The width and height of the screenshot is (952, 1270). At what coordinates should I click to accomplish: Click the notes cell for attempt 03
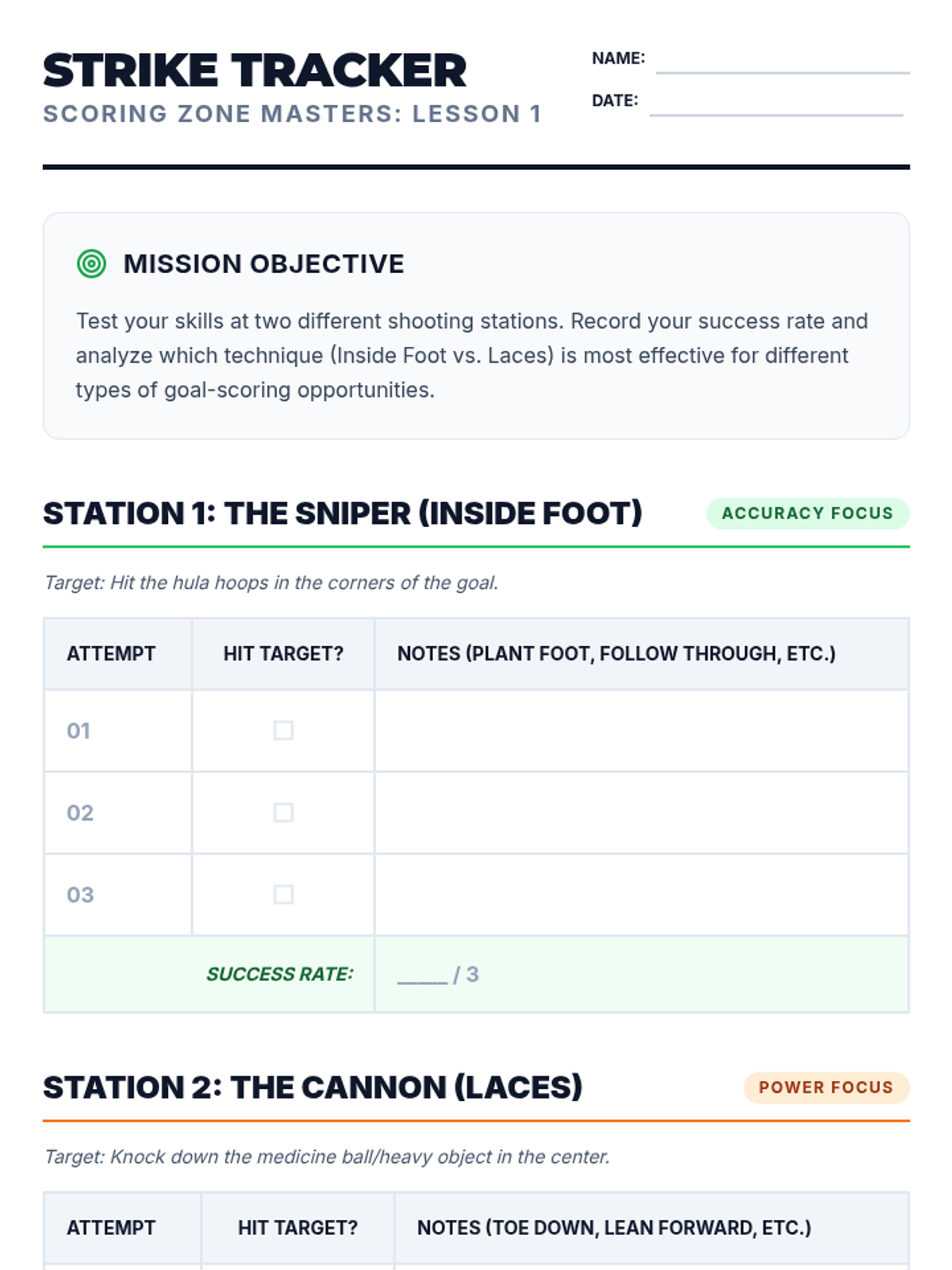pyautogui.click(x=641, y=895)
